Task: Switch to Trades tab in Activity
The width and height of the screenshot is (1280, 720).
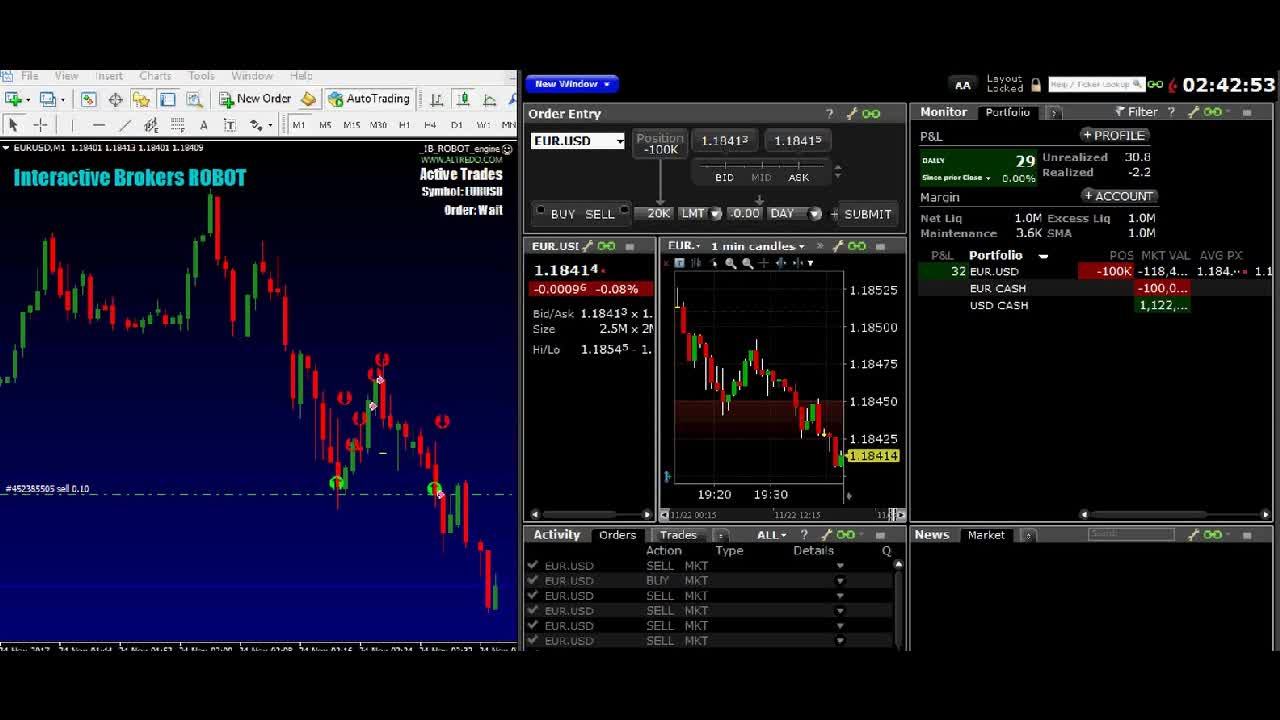Action: pyautogui.click(x=678, y=535)
